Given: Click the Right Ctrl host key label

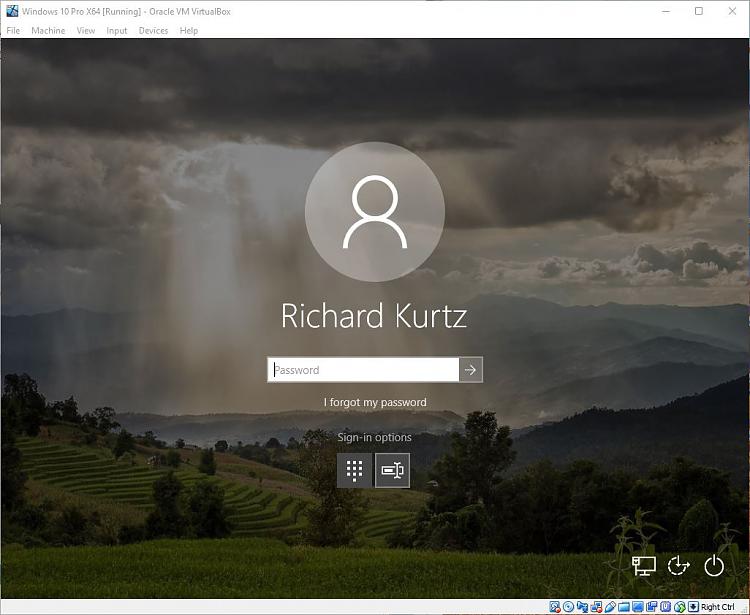Looking at the screenshot, I should click(718, 607).
